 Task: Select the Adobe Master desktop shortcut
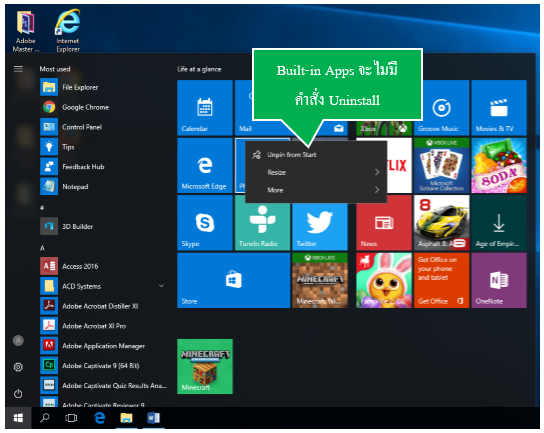(26, 32)
